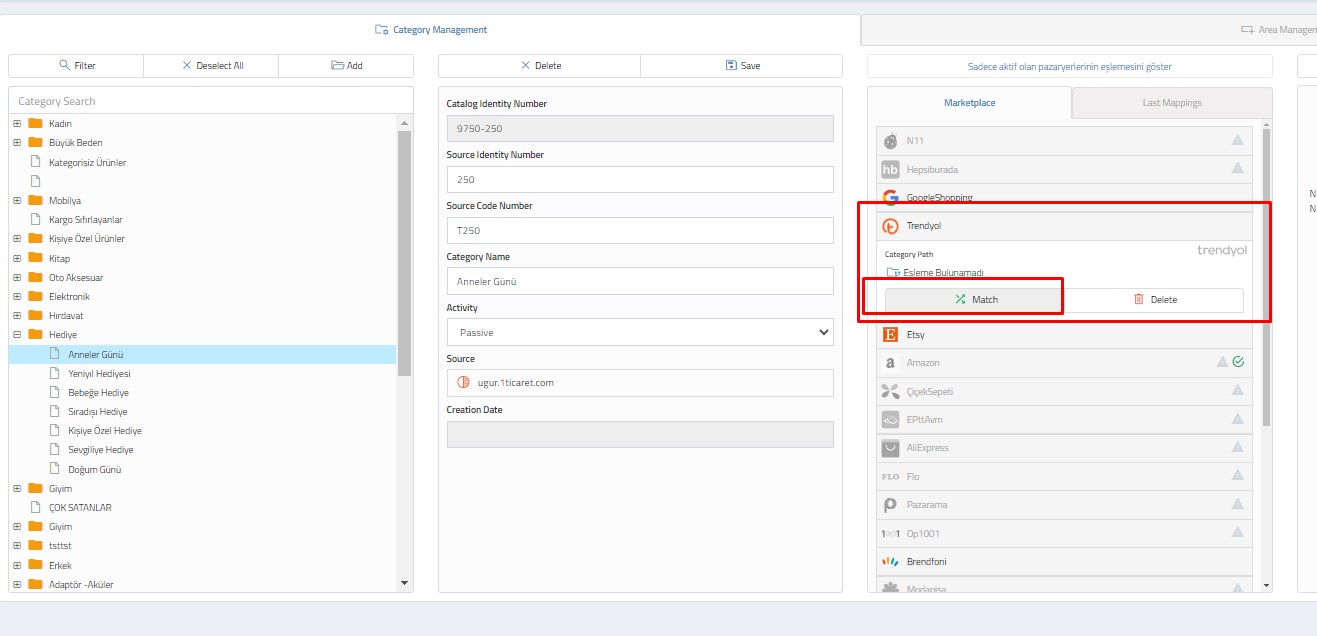Image resolution: width=1317 pixels, height=636 pixels.
Task: Click the warning triangle beside N11
Action: click(1237, 140)
